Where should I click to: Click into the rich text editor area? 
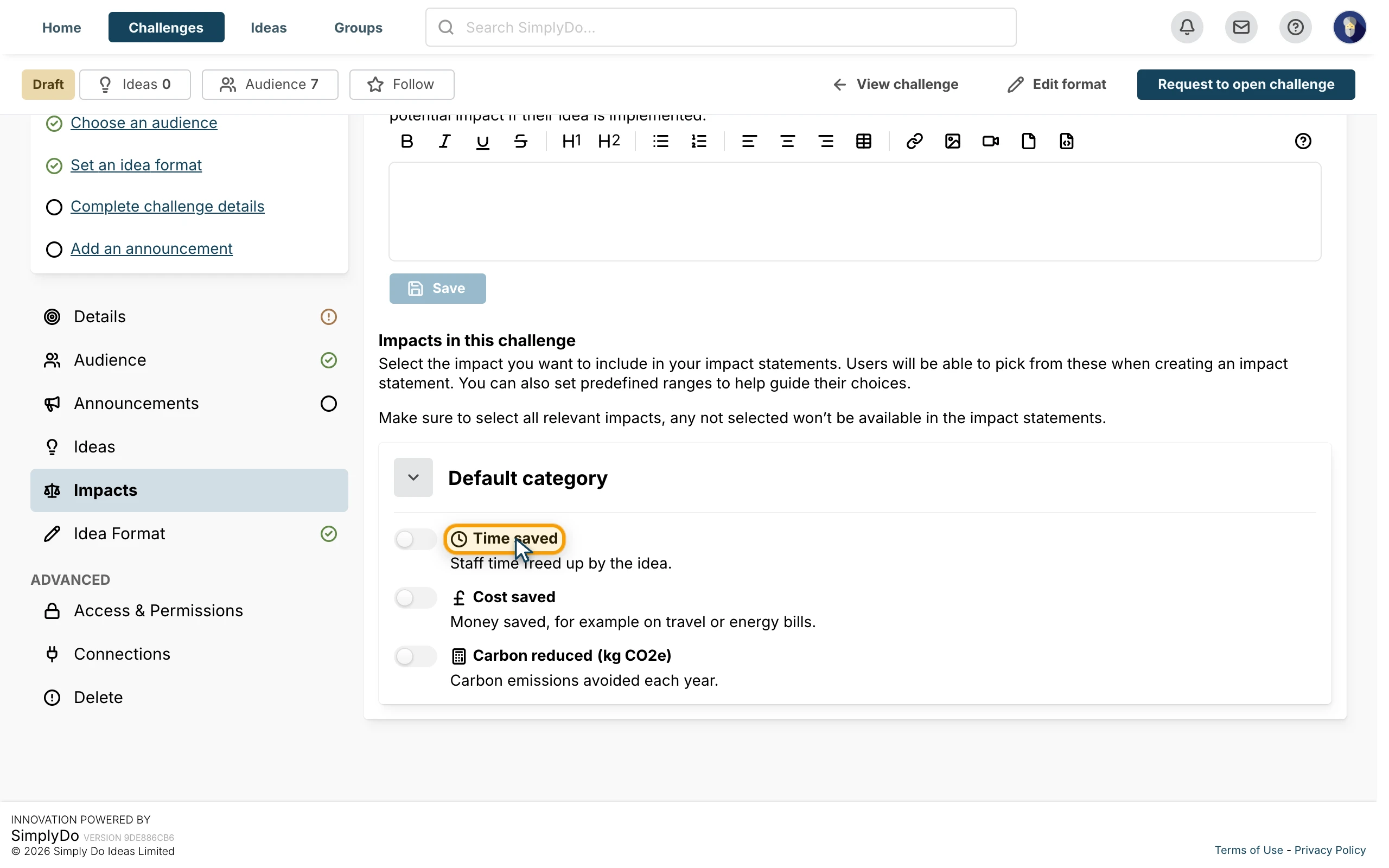[855, 211]
